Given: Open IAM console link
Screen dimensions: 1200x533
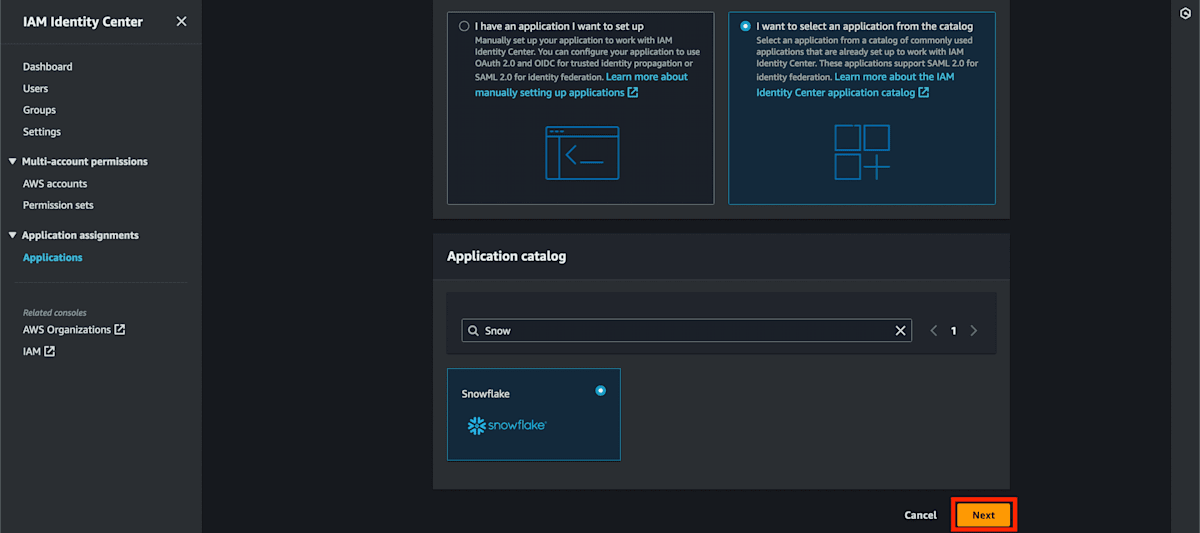Looking at the screenshot, I should (39, 351).
